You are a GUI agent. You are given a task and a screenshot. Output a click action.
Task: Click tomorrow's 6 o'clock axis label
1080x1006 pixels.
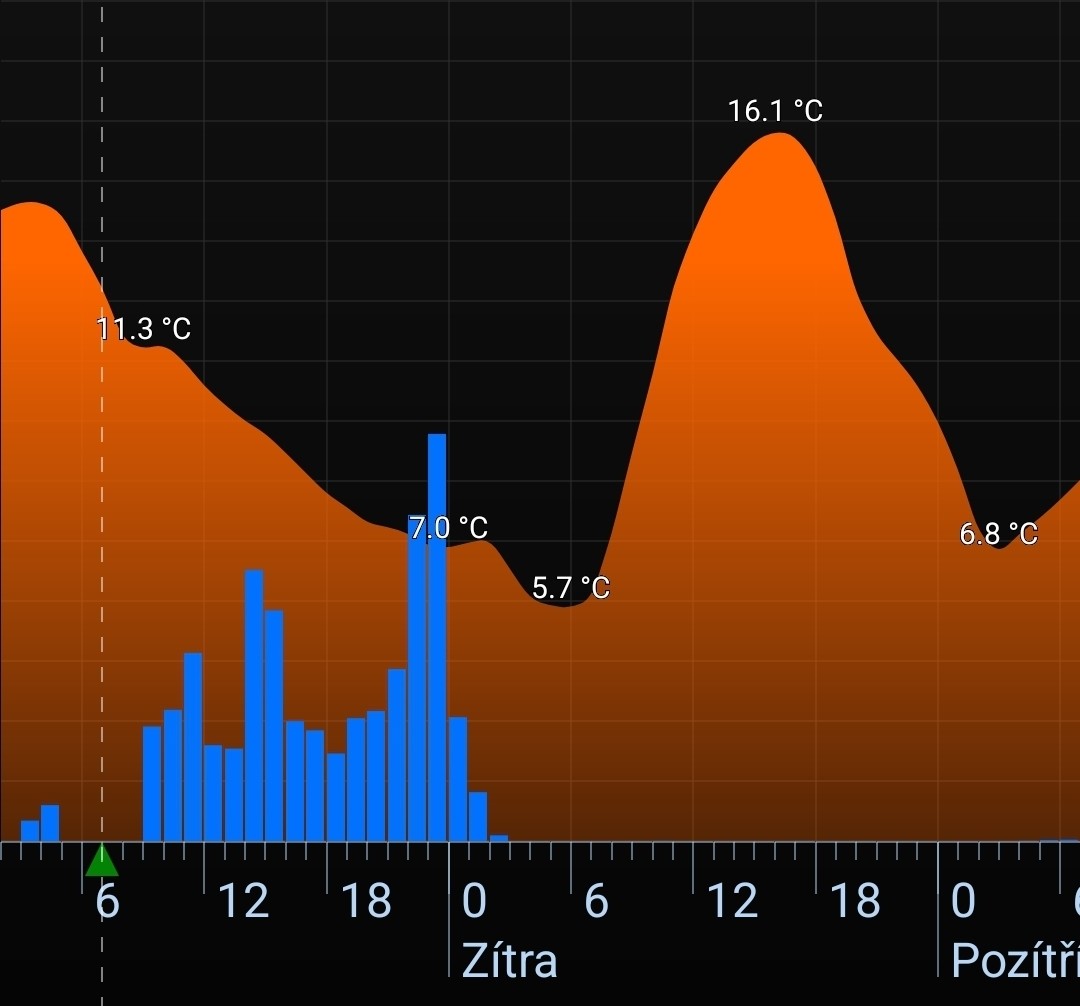tap(596, 902)
